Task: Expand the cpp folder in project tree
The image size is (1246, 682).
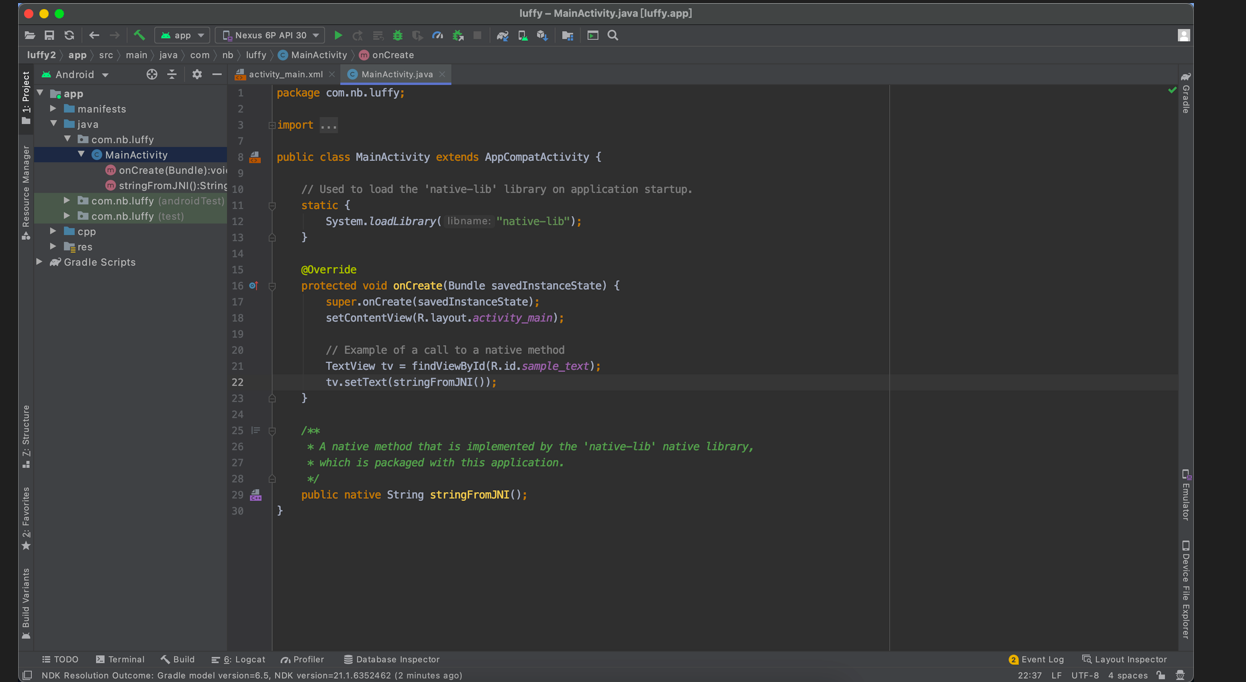Action: [54, 231]
